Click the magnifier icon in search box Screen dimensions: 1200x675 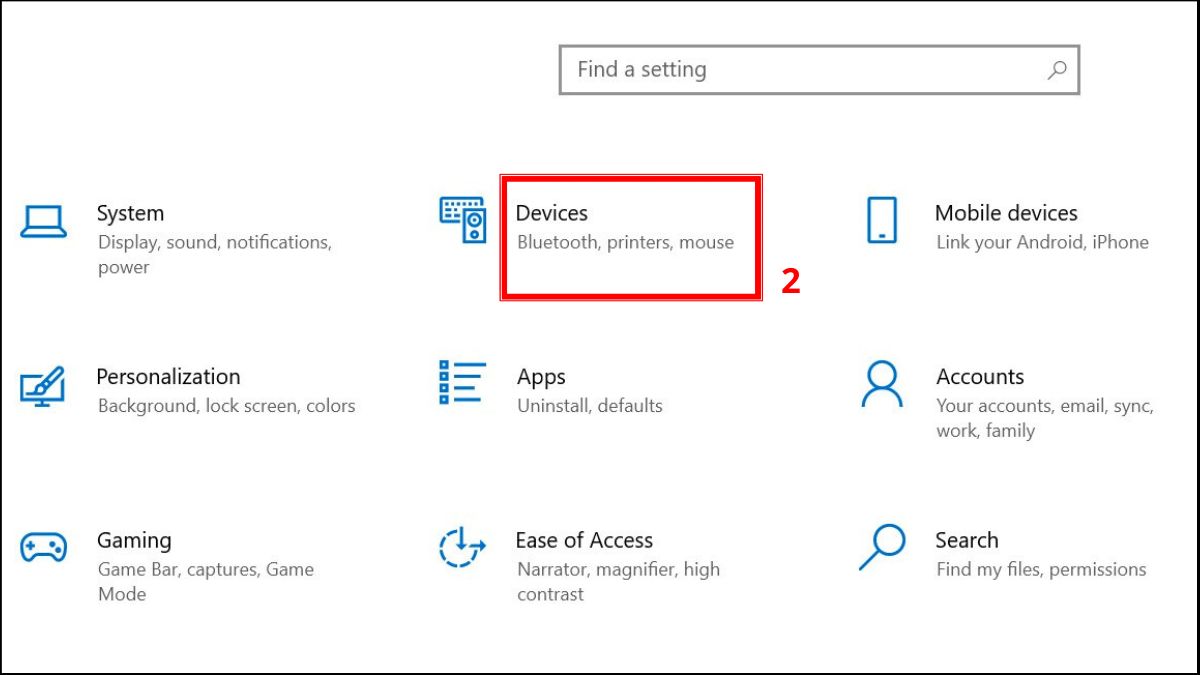[1057, 70]
